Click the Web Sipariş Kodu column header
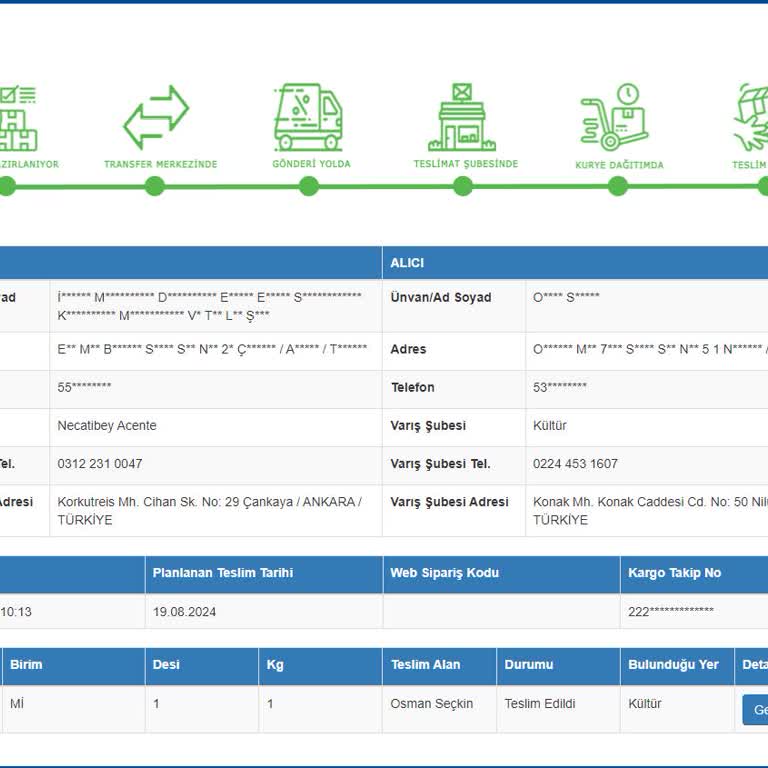The height and width of the screenshot is (768, 768). pos(502,573)
